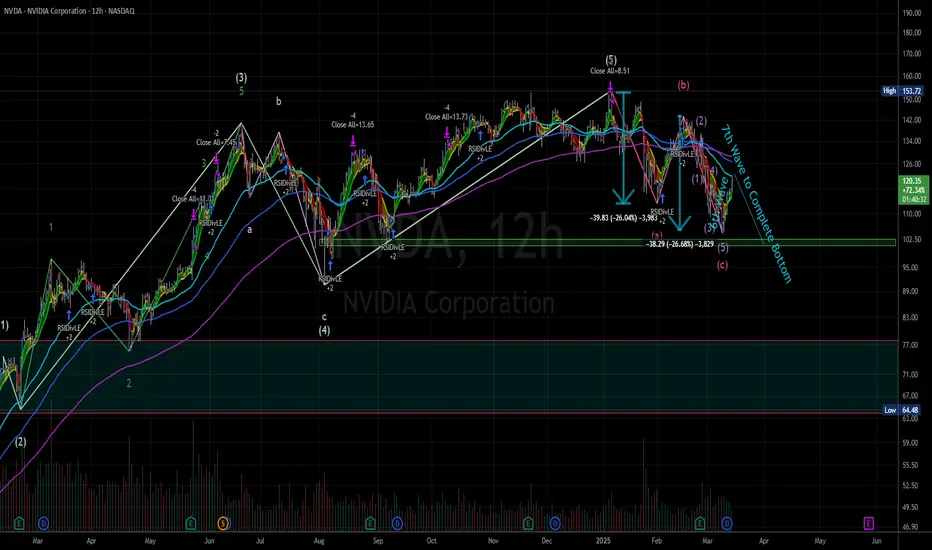Select magenta sell arrow under Close All=13.73
Image resolution: width=932 pixels, height=550 pixels.
(x=447, y=133)
